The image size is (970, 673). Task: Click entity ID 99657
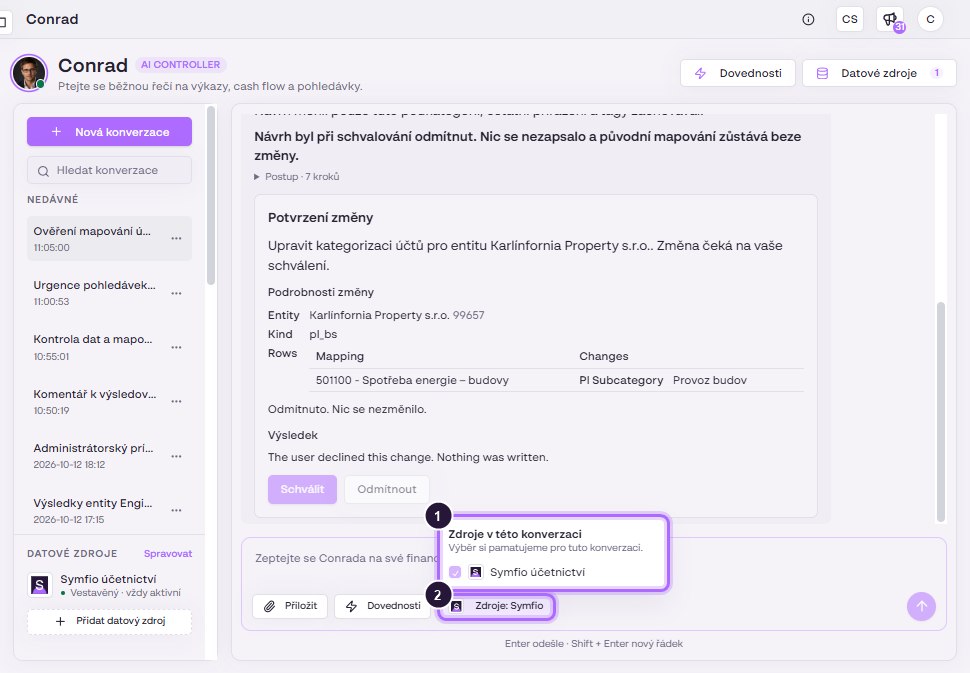[468, 315]
